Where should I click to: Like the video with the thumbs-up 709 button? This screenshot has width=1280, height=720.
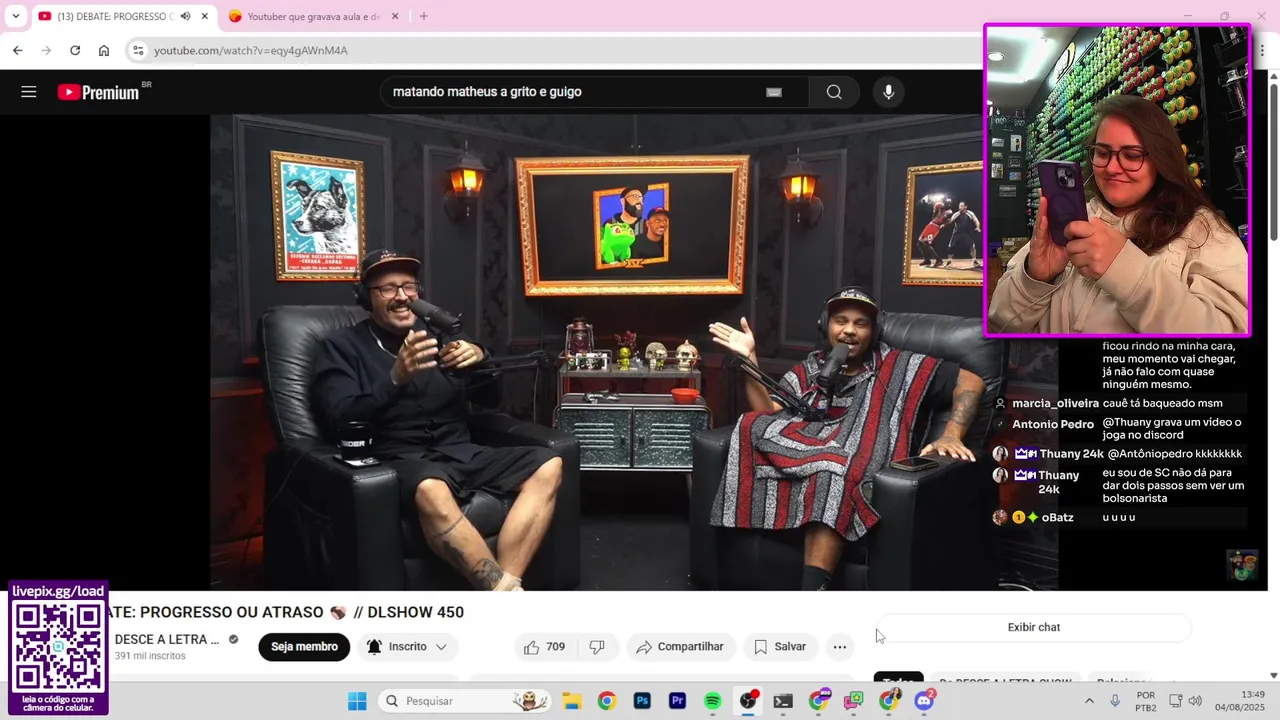[544, 647]
